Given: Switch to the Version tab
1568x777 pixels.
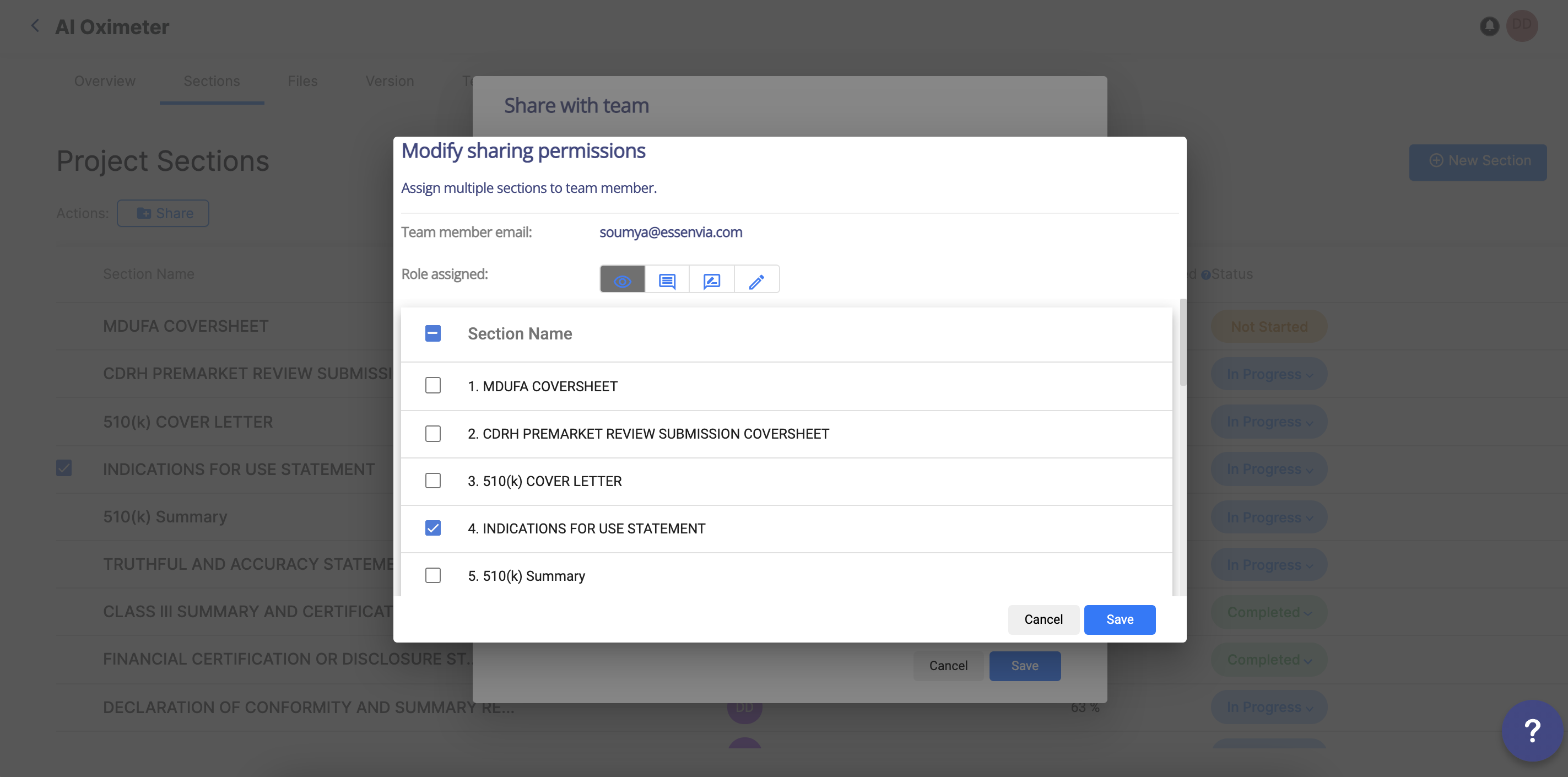Looking at the screenshot, I should coord(390,81).
